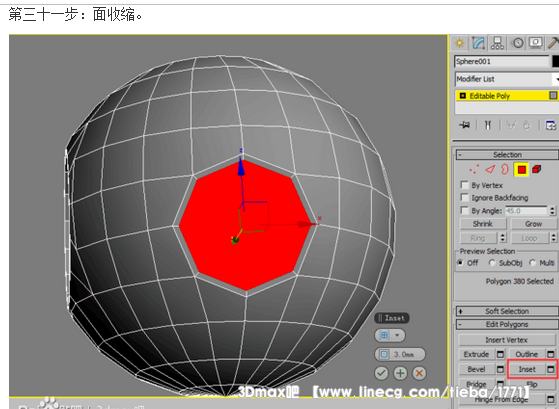Click "Polygon 380 Selected" status text

(519, 281)
